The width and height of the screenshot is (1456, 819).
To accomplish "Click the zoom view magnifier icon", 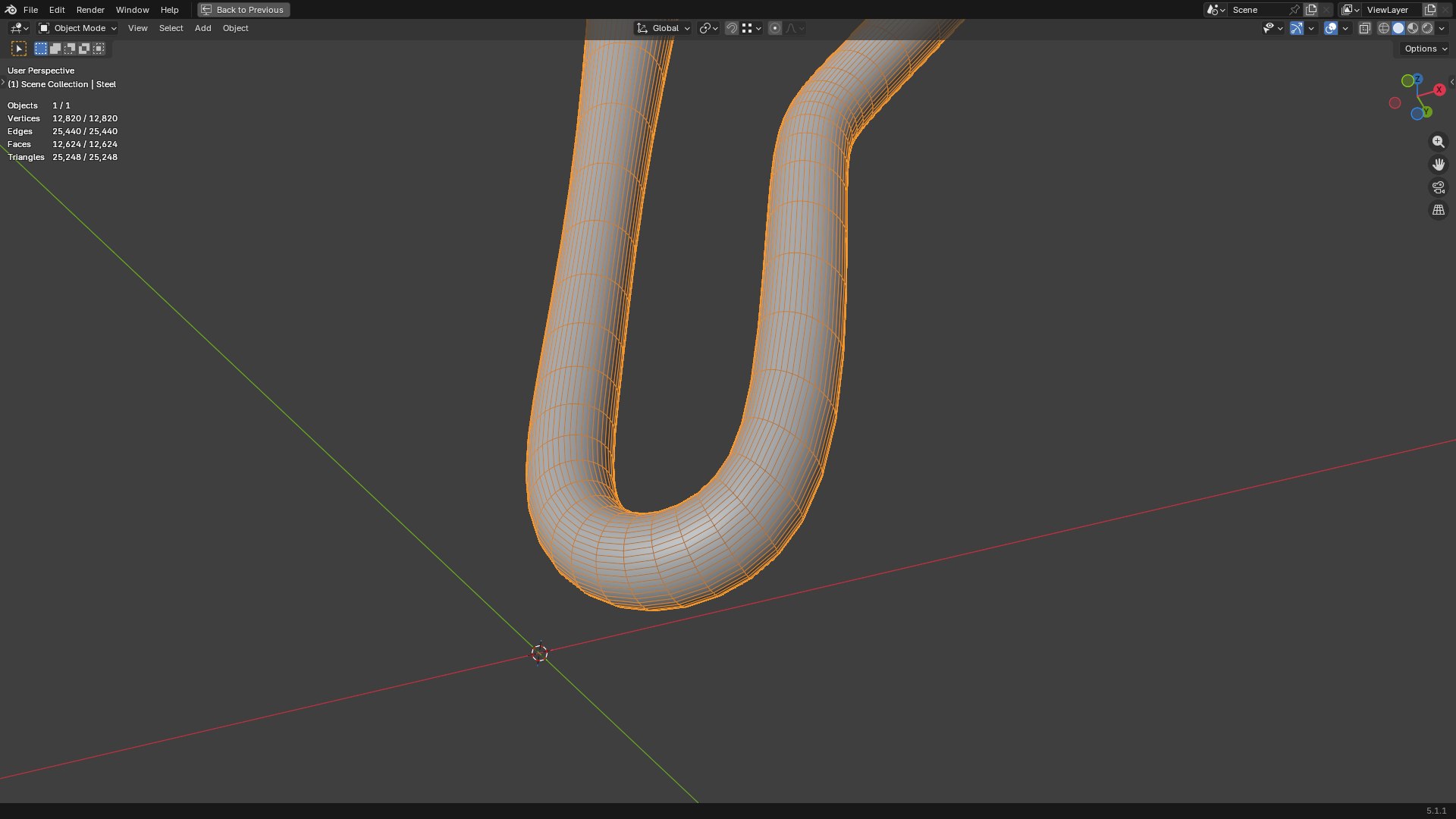I will point(1439,142).
